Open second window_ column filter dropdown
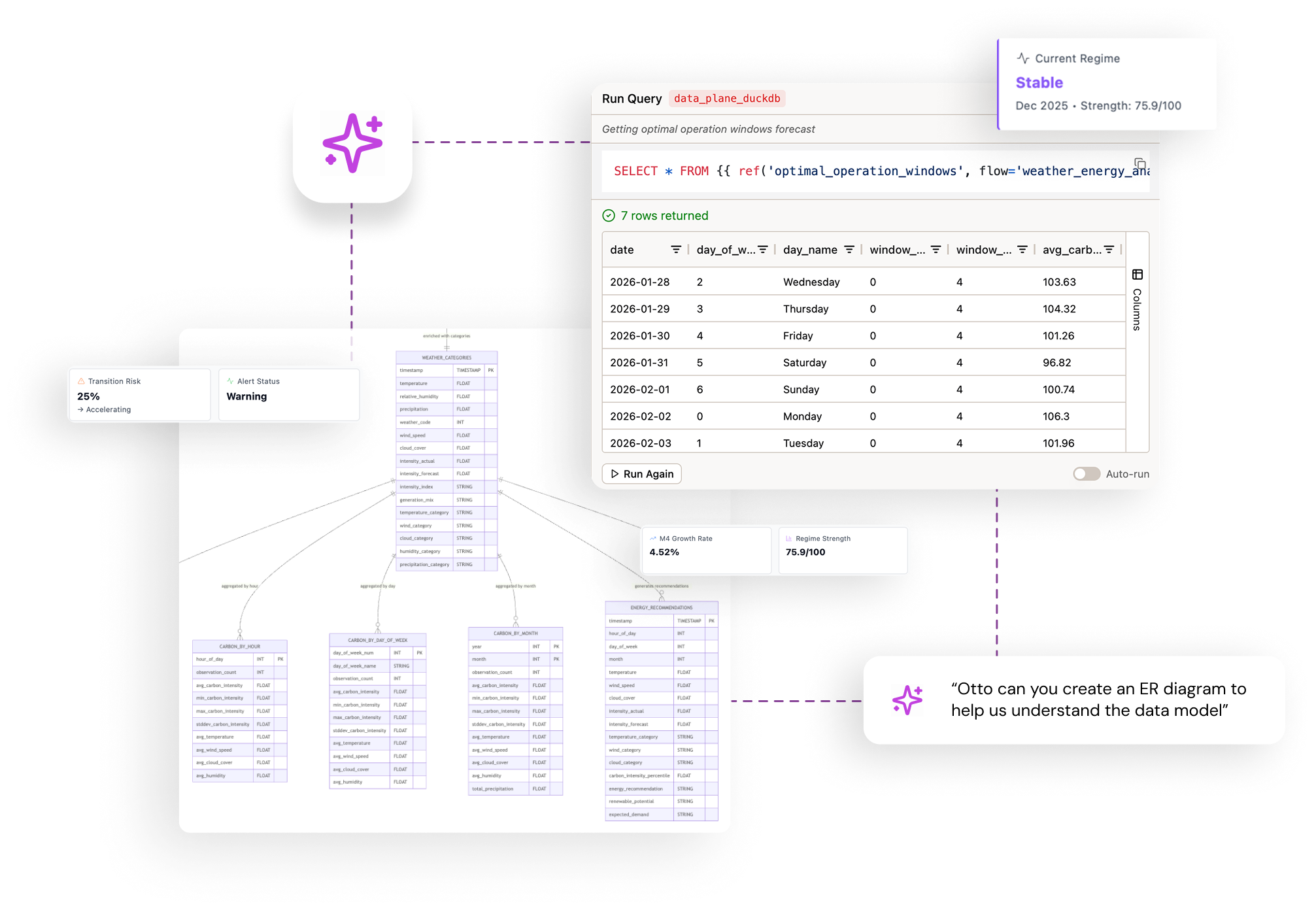Image resolution: width=1316 pixels, height=912 pixels. point(1022,250)
